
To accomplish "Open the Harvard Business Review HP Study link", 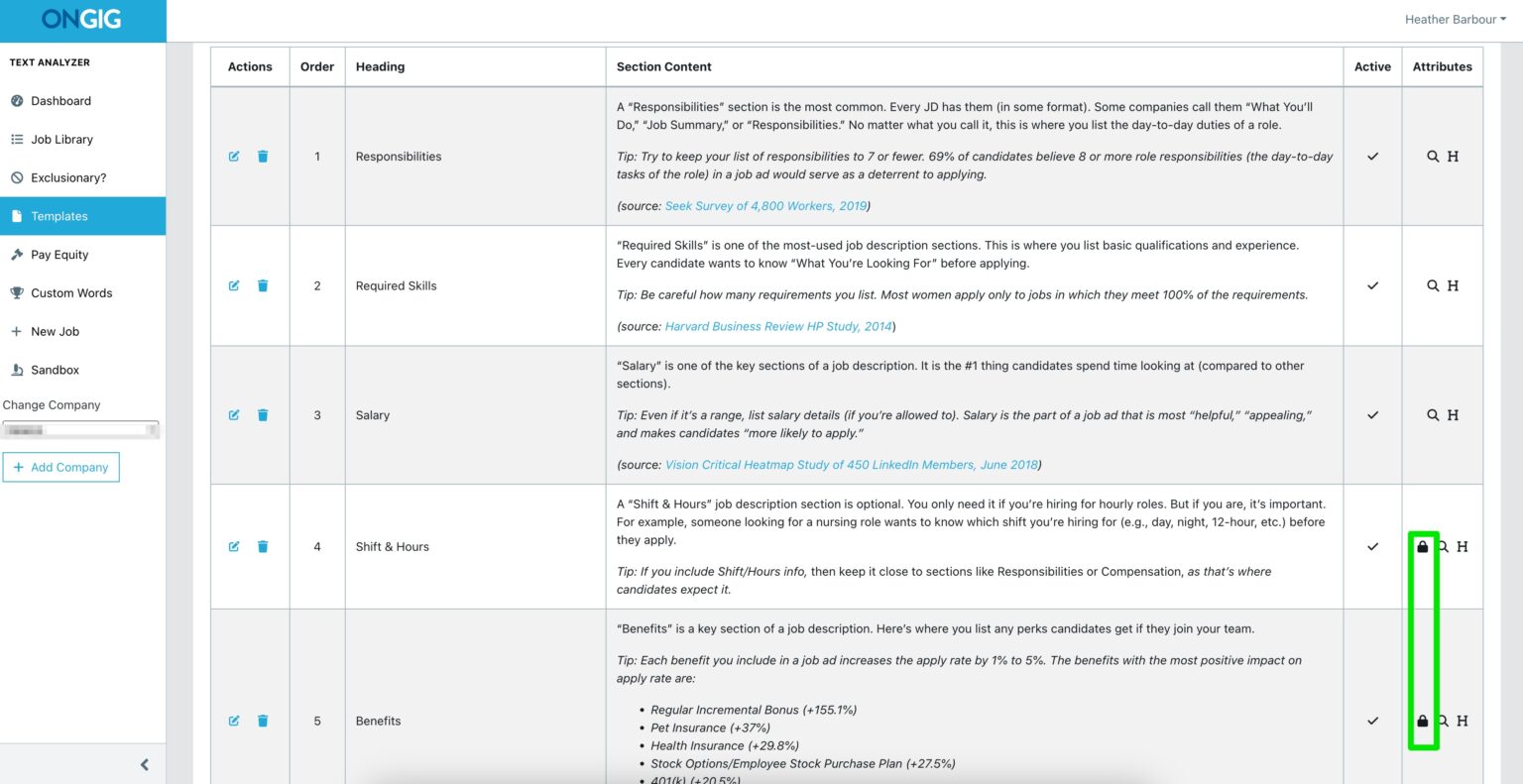I will point(777,326).
